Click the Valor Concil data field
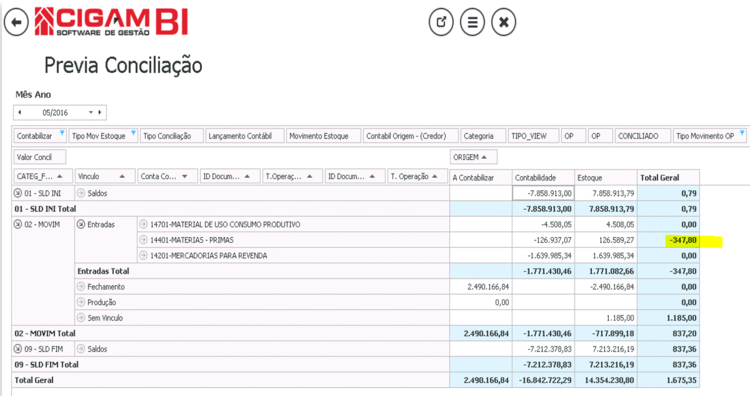This screenshot has height=396, width=750. (40, 157)
